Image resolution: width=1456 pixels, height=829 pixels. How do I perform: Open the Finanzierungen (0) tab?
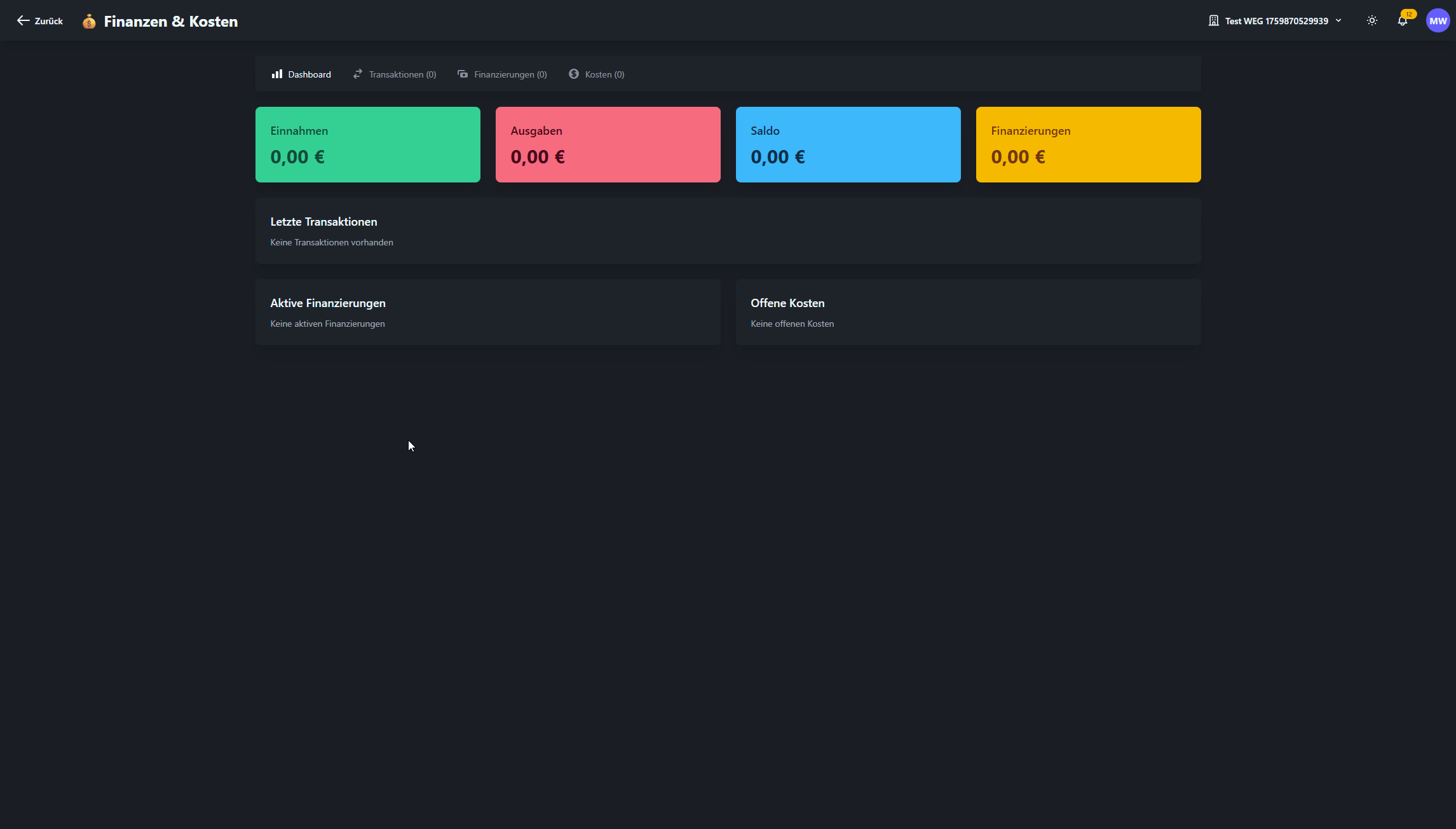click(510, 74)
